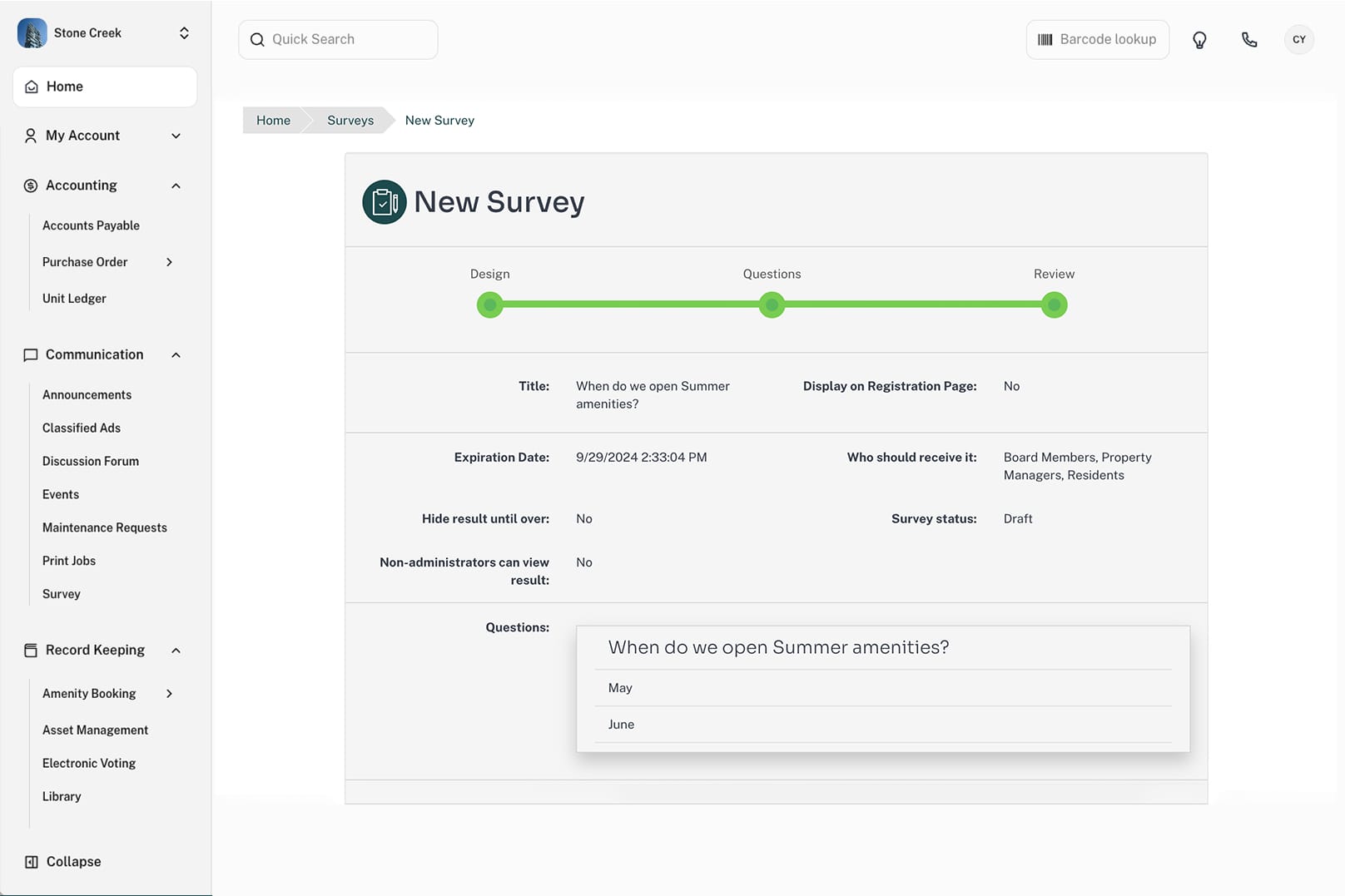Click the lightbulb tips icon

(x=1199, y=40)
